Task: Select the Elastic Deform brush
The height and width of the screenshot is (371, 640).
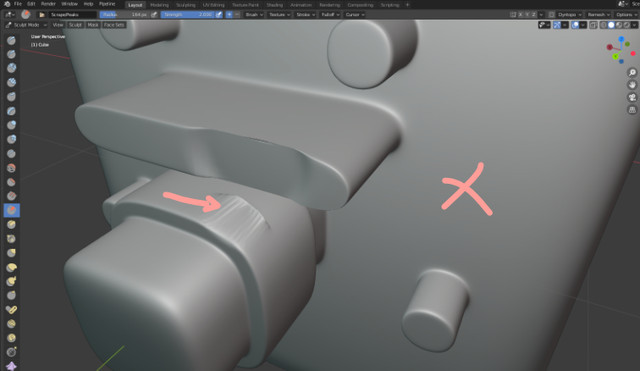Action: [x=11, y=267]
